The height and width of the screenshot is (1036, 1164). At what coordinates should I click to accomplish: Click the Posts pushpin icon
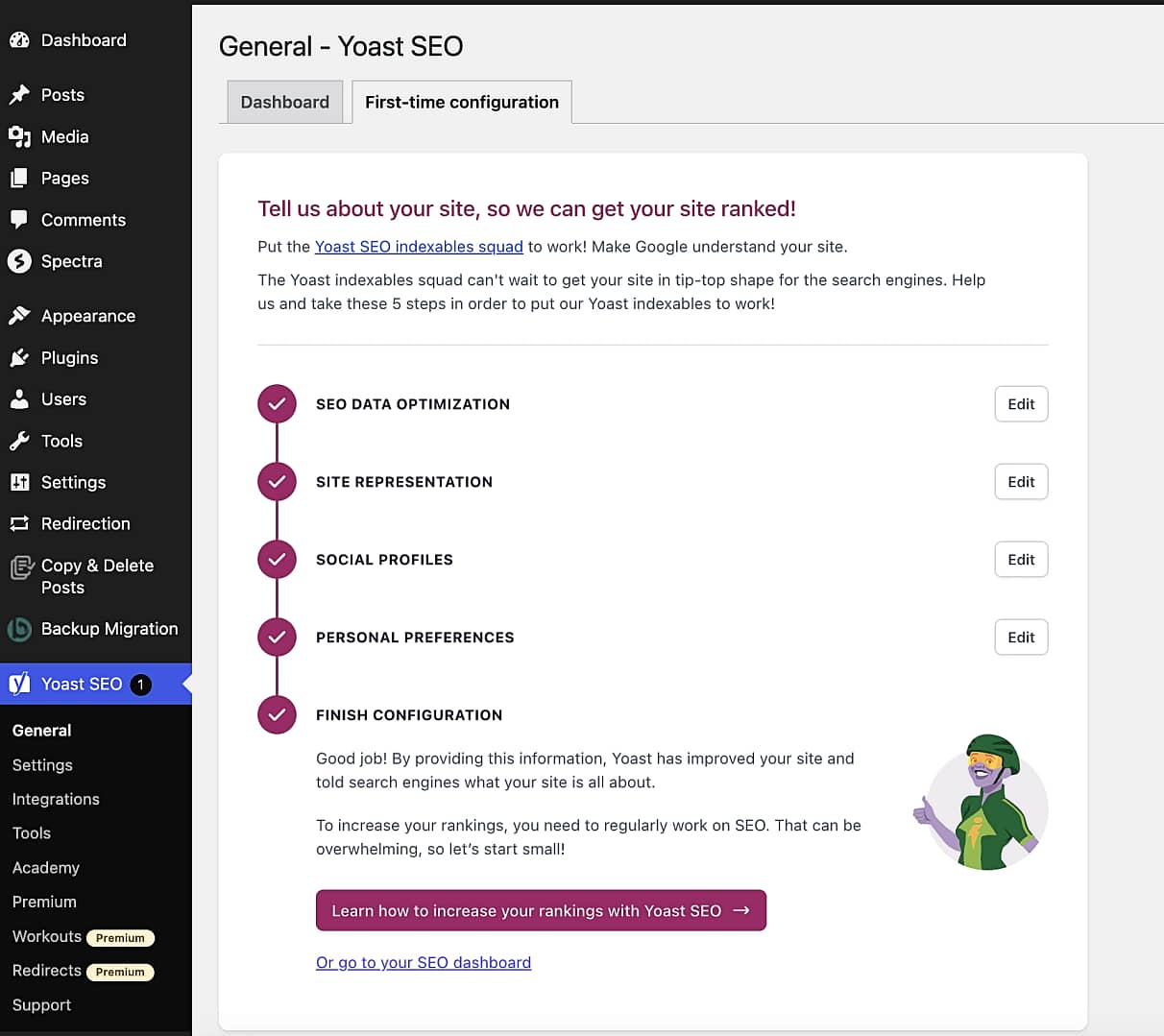click(19, 95)
